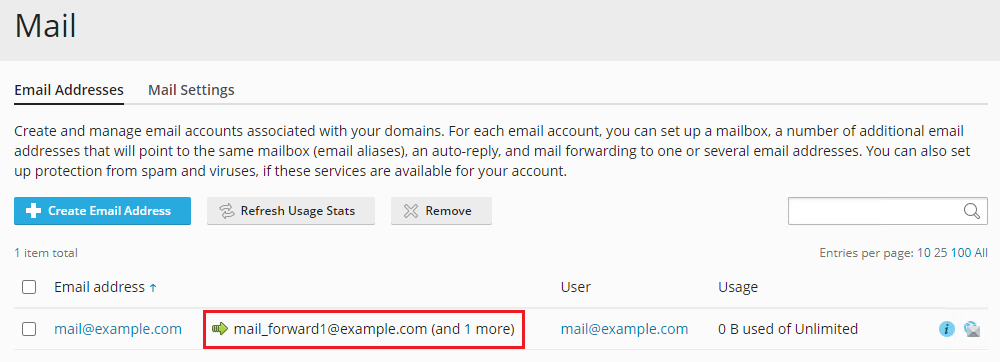Click inside the search input field
Image resolution: width=1000 pixels, height=362 pixels.
876,211
